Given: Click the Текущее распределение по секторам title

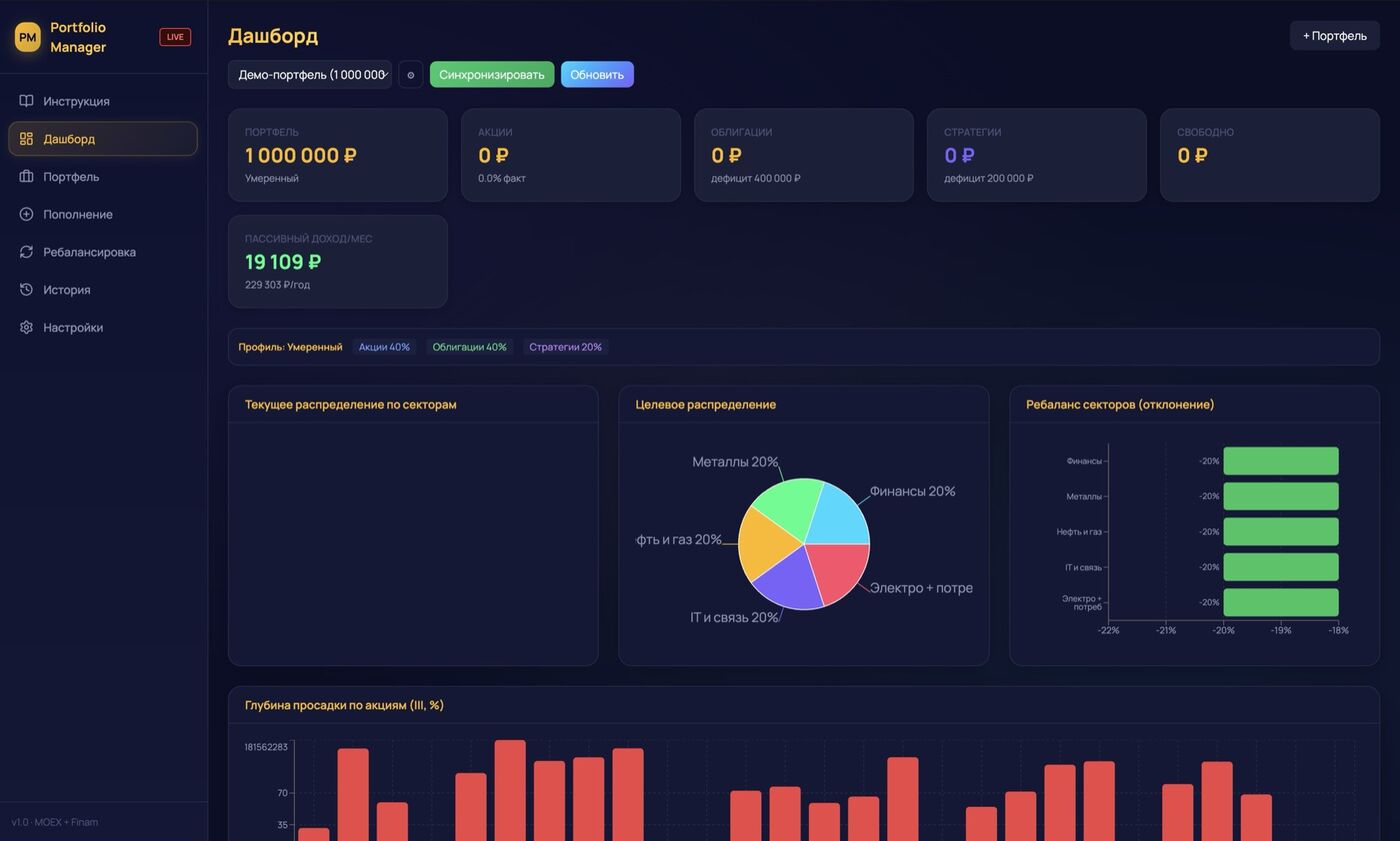Looking at the screenshot, I should tap(351, 405).
